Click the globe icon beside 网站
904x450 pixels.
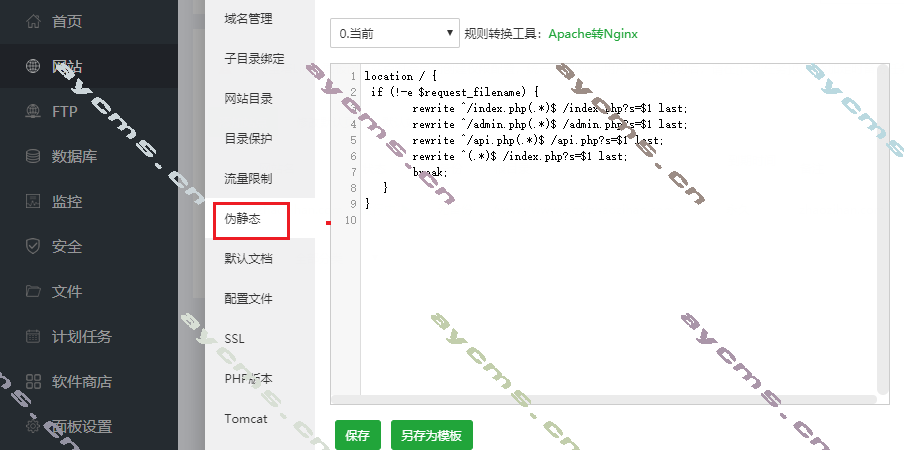tap(33, 66)
